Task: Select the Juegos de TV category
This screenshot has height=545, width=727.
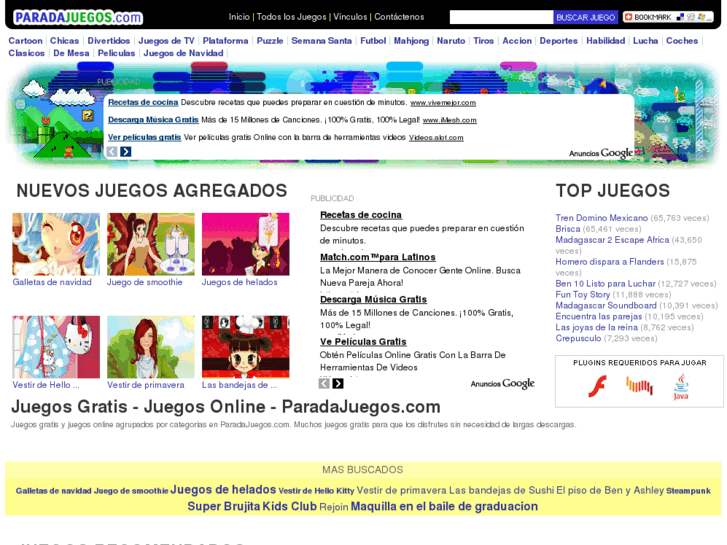Action: coord(166,41)
